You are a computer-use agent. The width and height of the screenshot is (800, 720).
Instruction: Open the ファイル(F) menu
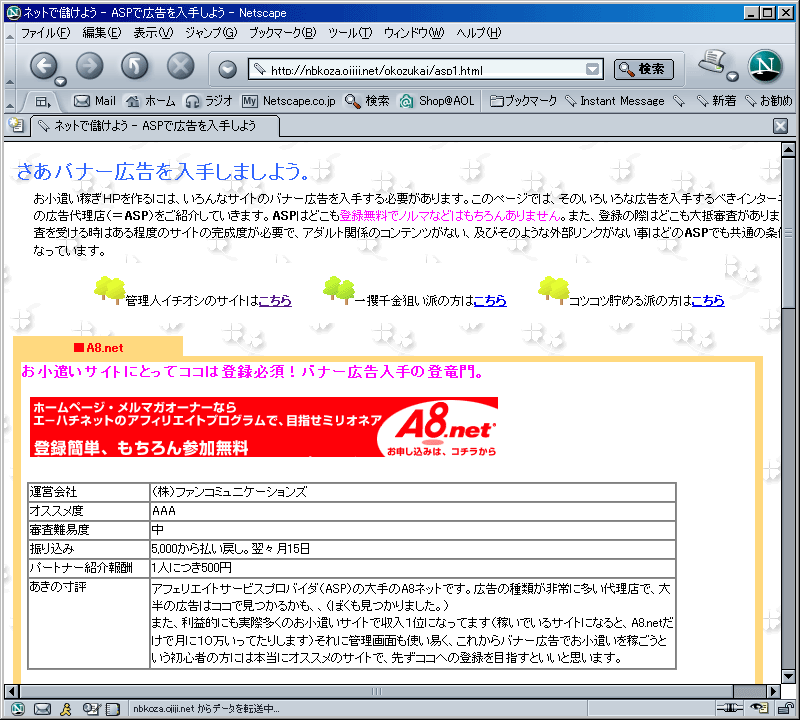(x=45, y=33)
